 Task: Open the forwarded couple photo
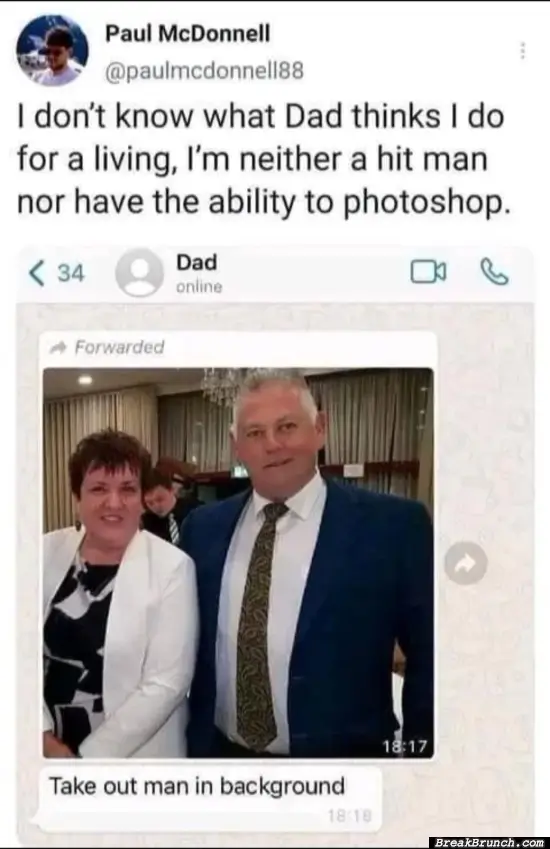pyautogui.click(x=238, y=563)
